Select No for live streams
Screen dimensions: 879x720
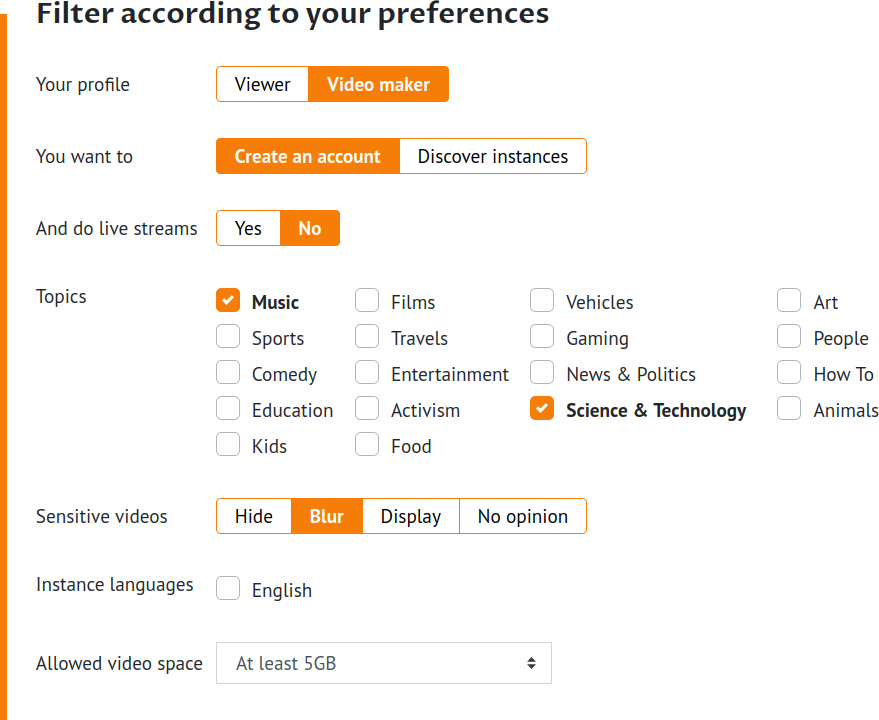point(310,228)
